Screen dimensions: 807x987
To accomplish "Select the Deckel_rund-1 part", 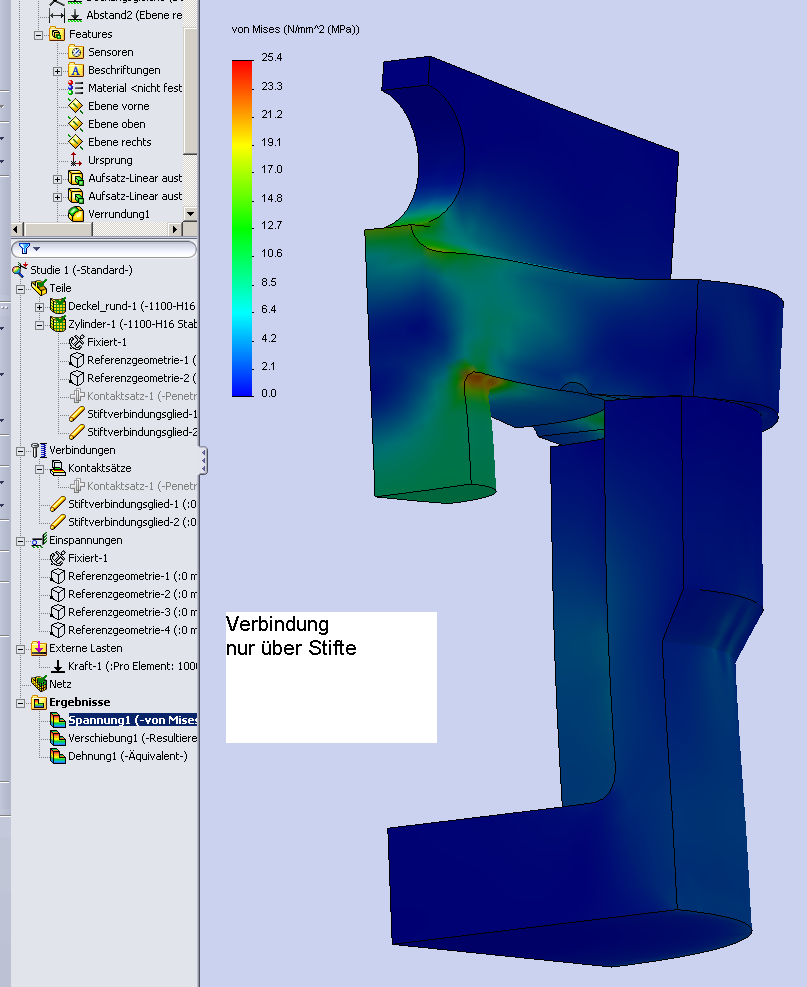I will point(132,306).
